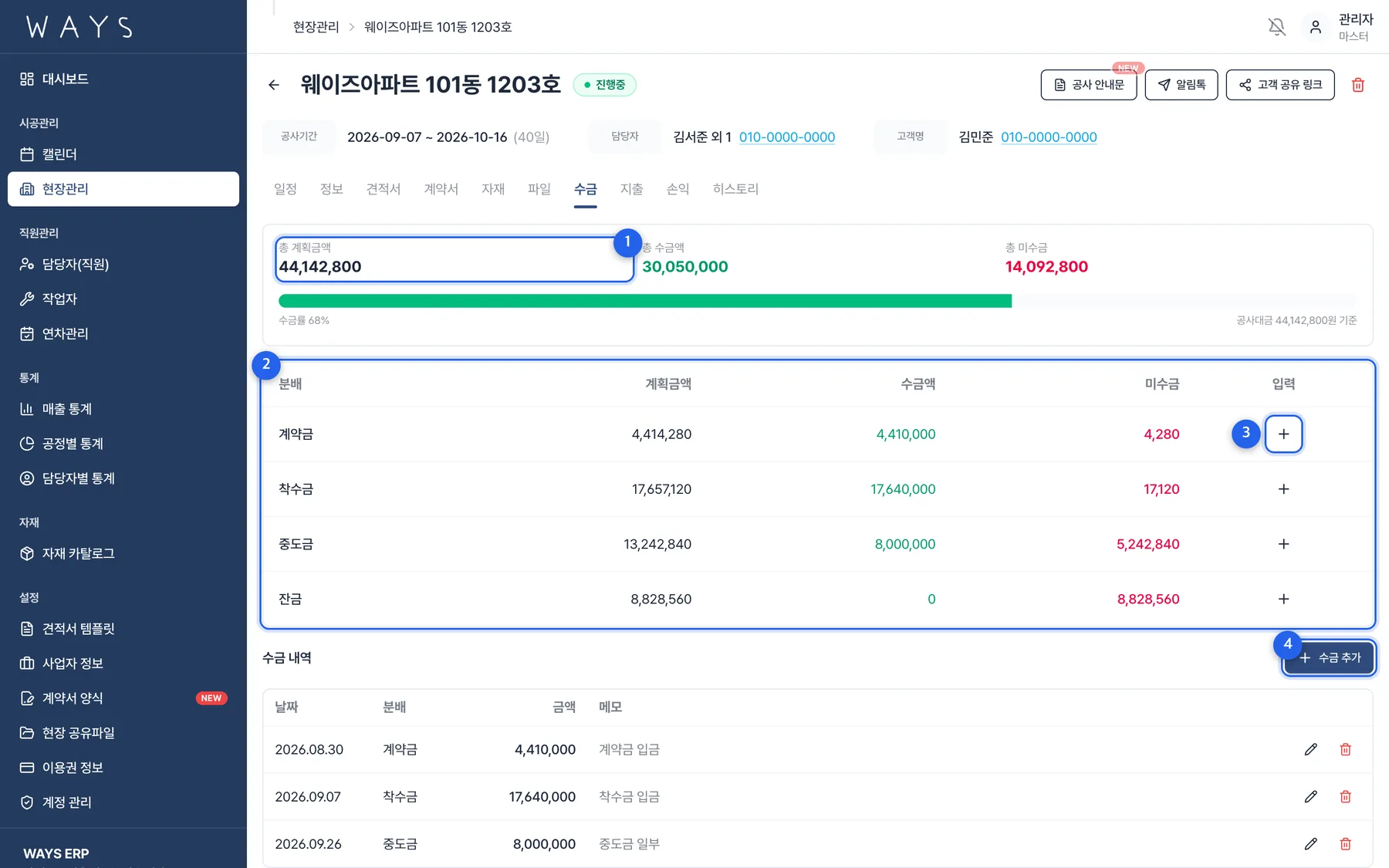Open 작업자 in the sidebar
1389x868 pixels.
tap(123, 299)
